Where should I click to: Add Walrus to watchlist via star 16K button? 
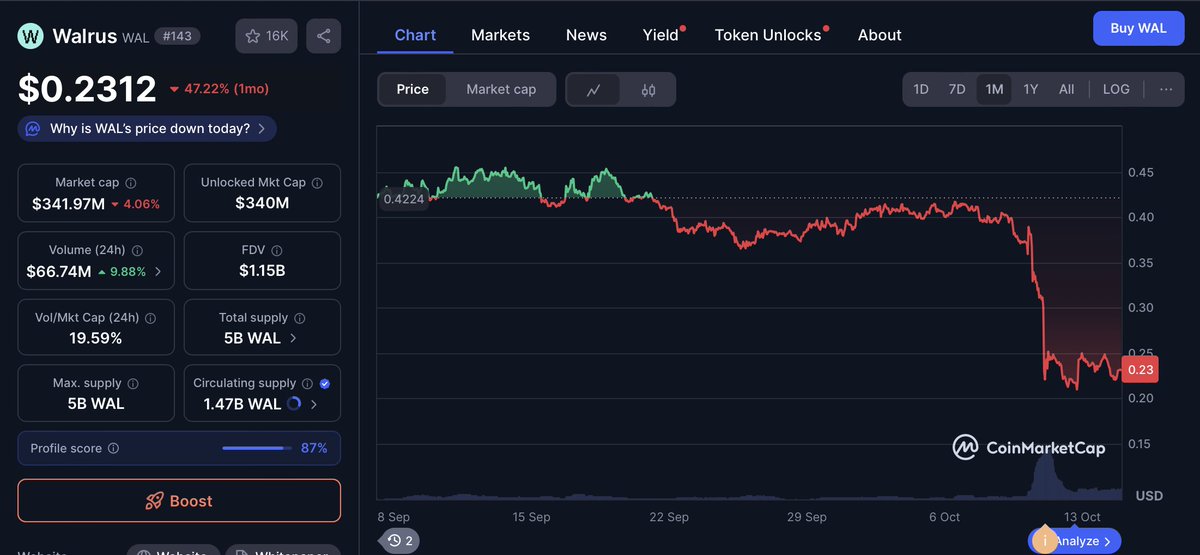pyautogui.click(x=267, y=36)
